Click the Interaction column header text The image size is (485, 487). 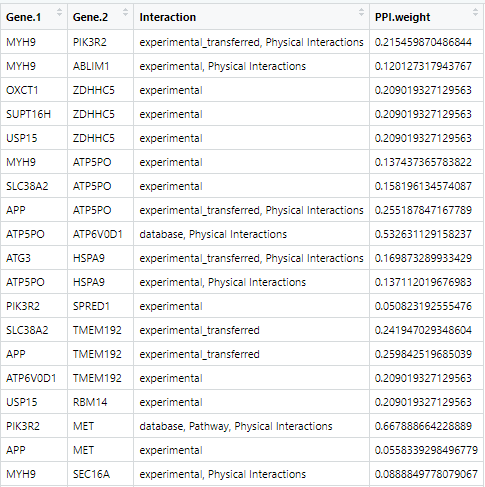click(x=168, y=17)
